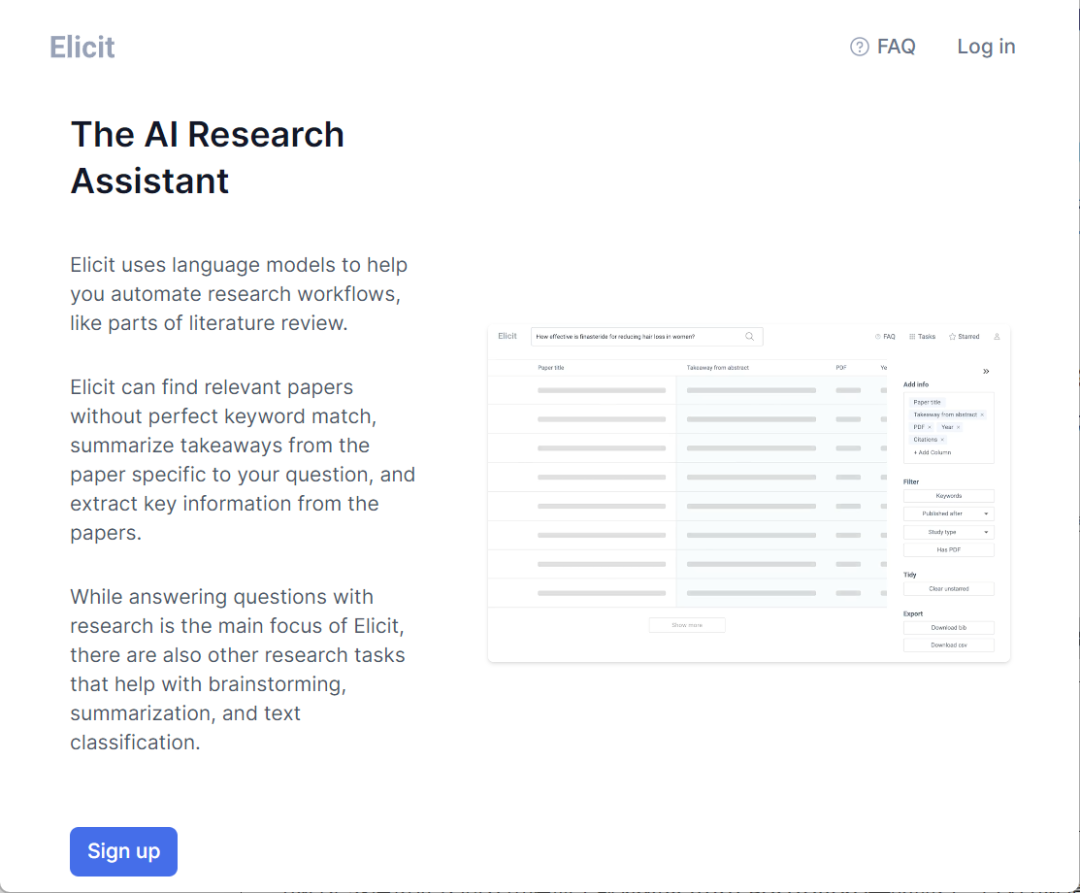
Task: Click the Keywords filter field
Action: pyautogui.click(x=948, y=496)
